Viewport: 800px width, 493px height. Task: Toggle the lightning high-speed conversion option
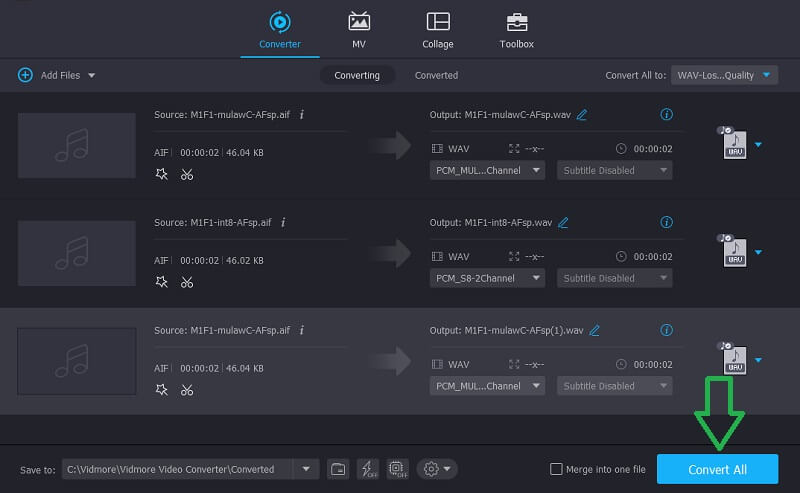(x=366, y=469)
